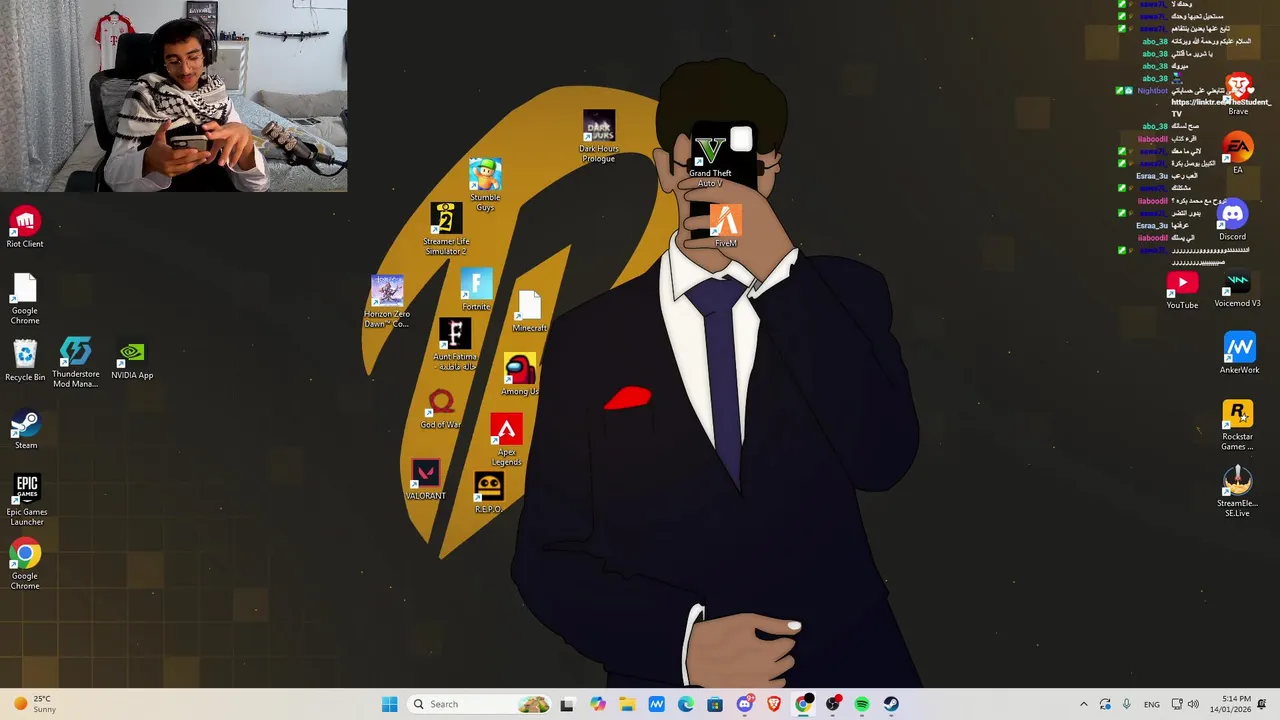Click the volume speaker tray icon
Screen dimensions: 1280x720
tap(1195, 704)
